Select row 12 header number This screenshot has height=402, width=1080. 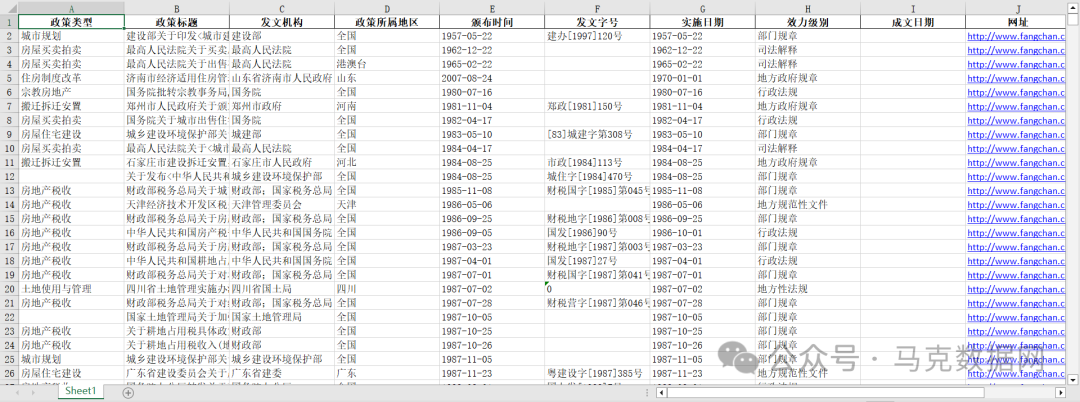pos(9,176)
